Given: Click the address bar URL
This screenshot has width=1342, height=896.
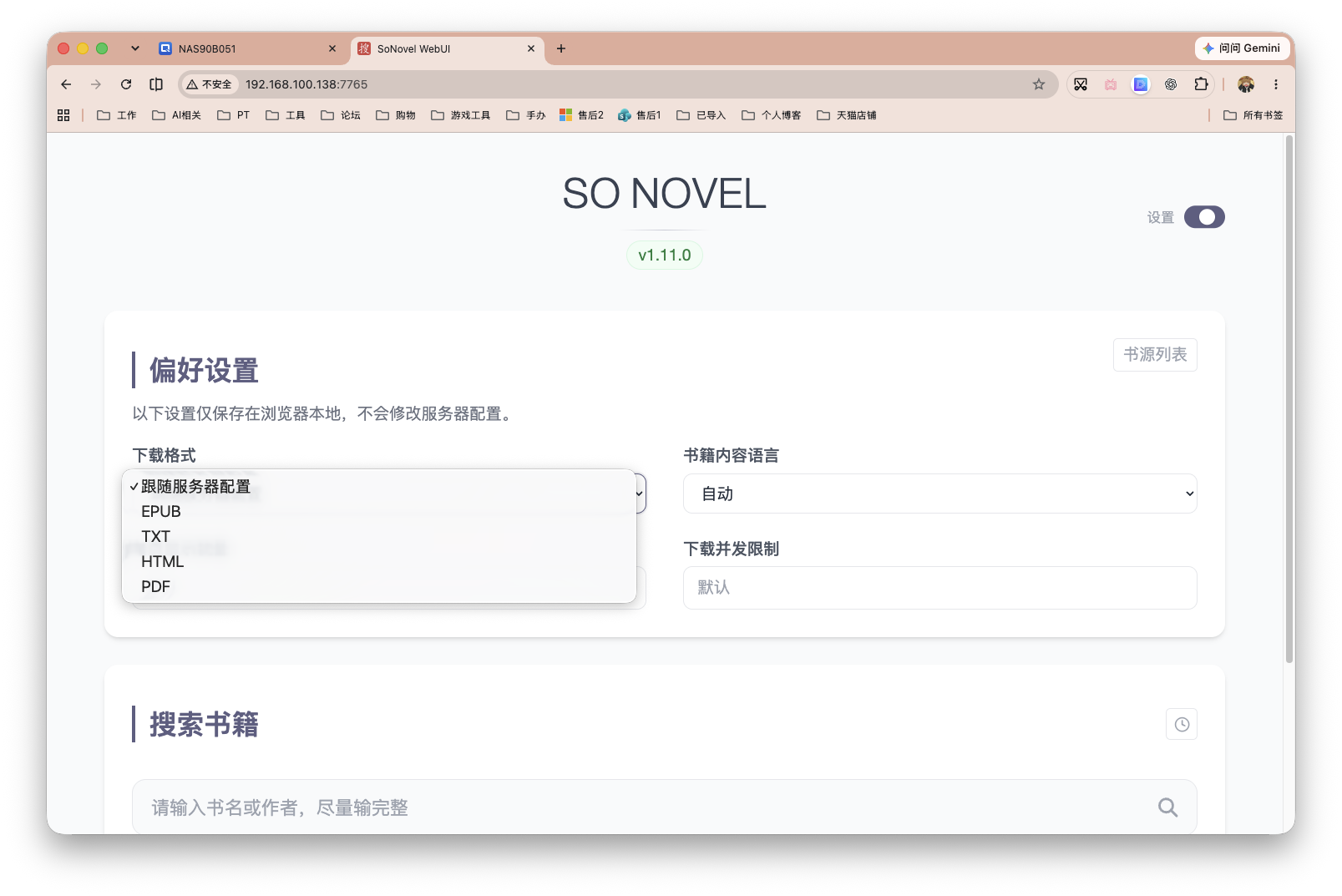Looking at the screenshot, I should 306,84.
